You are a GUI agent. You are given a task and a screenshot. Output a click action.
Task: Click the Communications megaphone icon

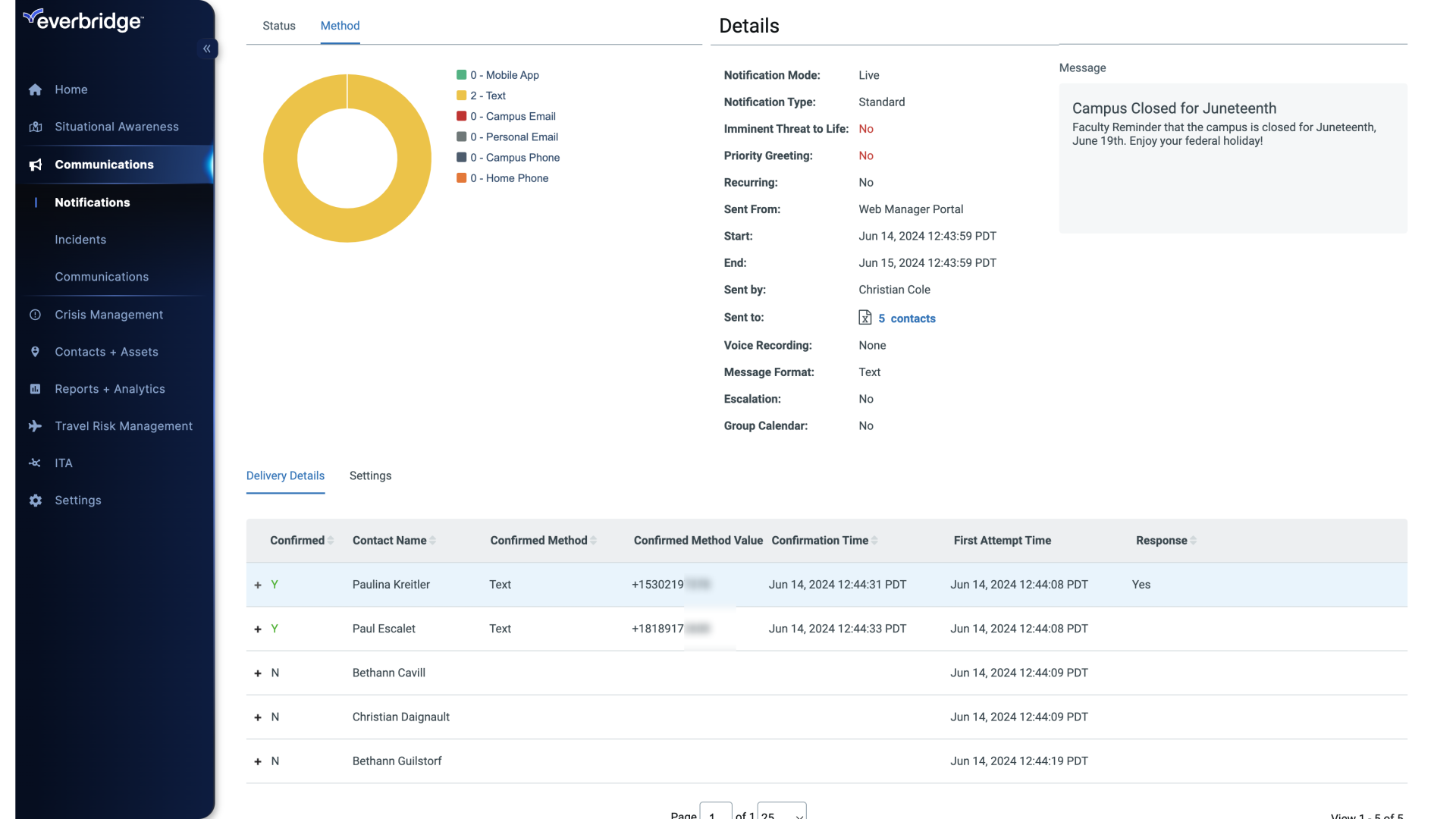coord(35,165)
